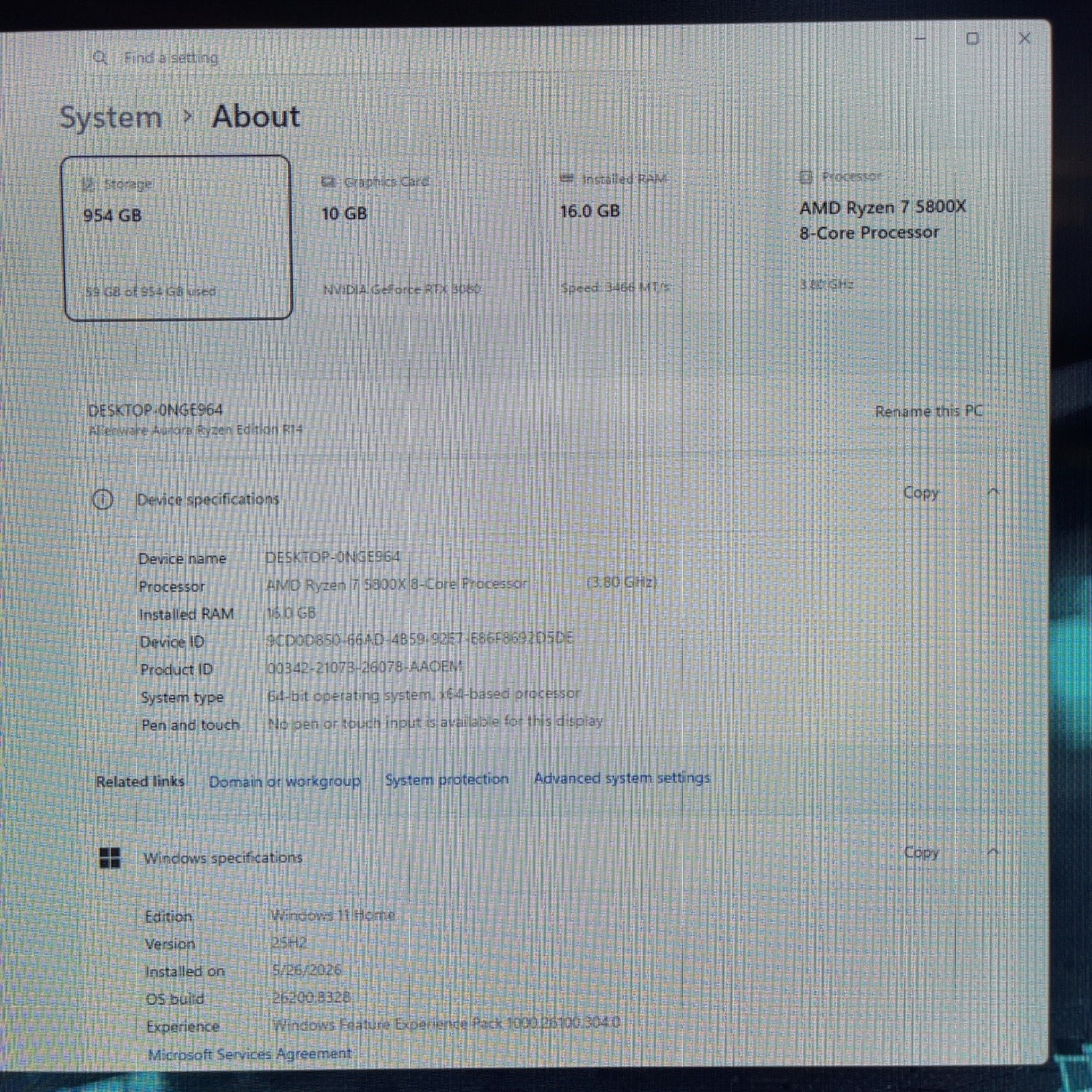This screenshot has height=1092, width=1092.
Task: Select the 64-bit operating system text
Action: coord(424,695)
